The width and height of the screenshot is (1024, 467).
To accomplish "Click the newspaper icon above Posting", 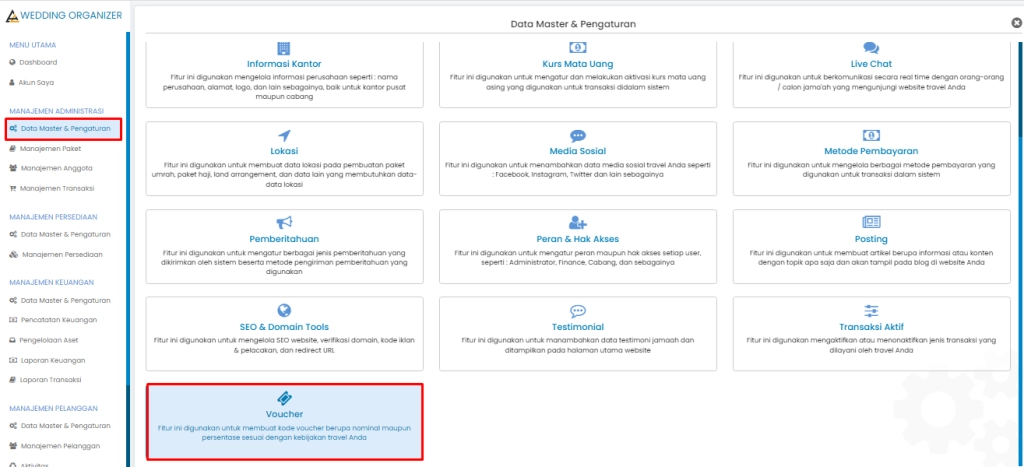I will (871, 222).
